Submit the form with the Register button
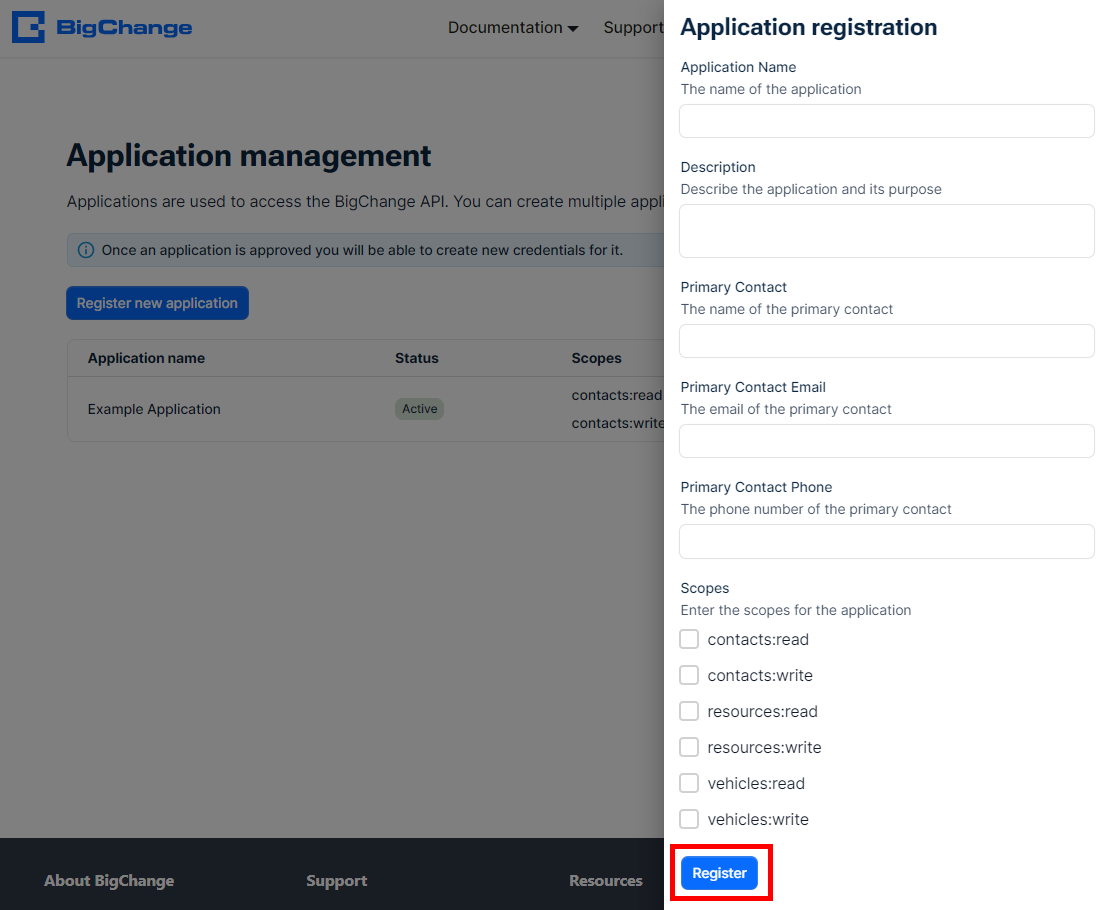Screen dimensions: 1107x910 [x=719, y=873]
